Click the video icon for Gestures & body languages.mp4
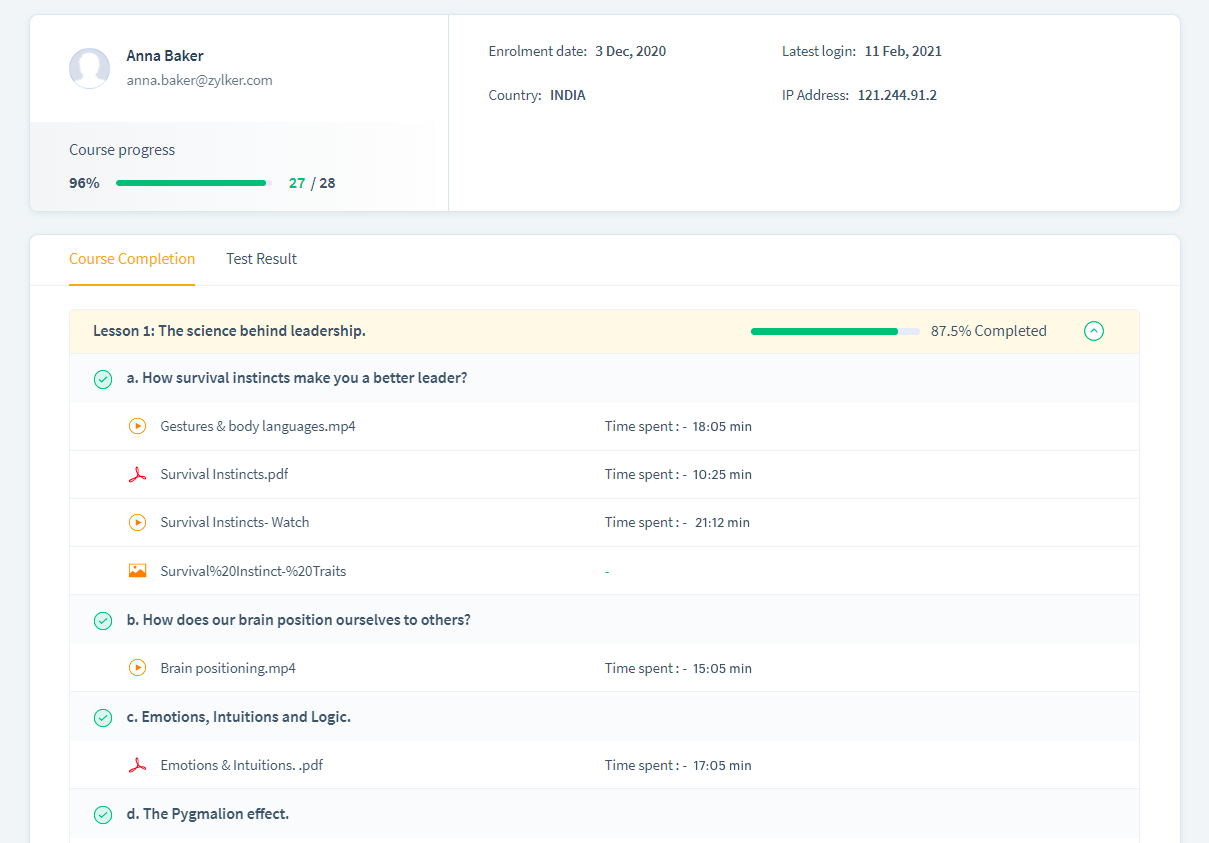1209x843 pixels. coord(138,426)
